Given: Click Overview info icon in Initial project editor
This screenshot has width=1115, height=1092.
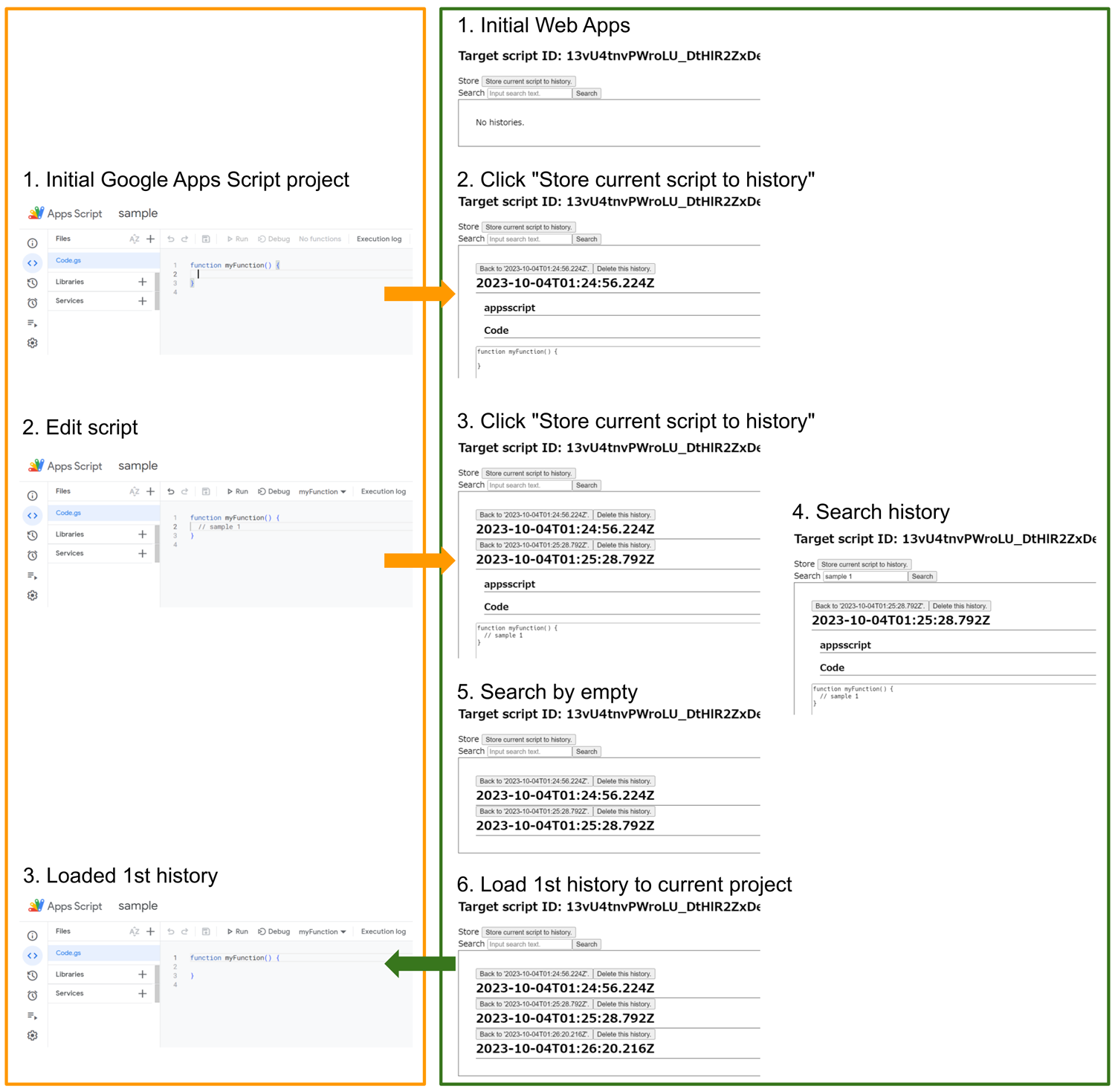Looking at the screenshot, I should pyautogui.click(x=32, y=243).
